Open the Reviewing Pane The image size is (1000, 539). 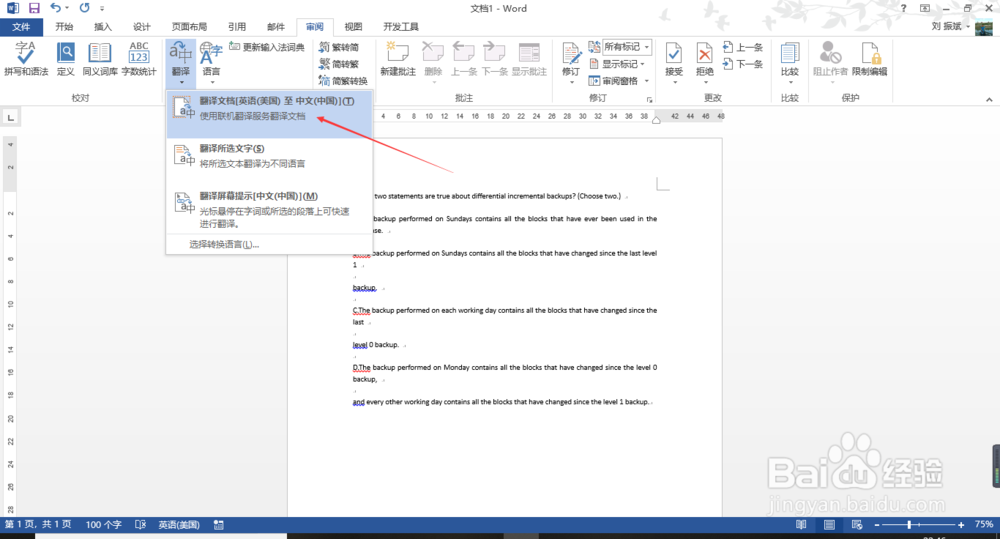point(613,81)
